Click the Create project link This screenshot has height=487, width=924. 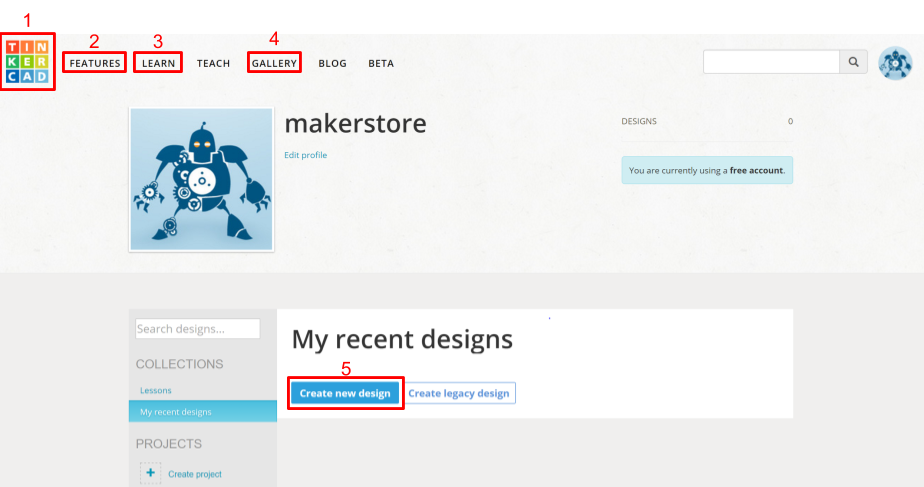coord(195,474)
